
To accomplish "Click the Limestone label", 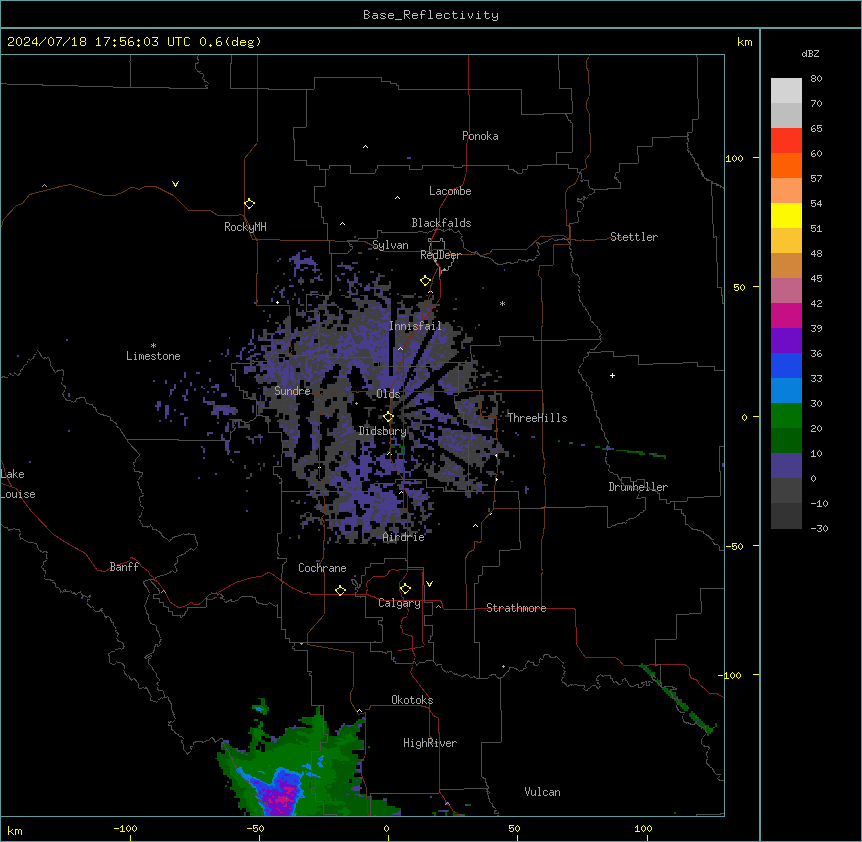I will (x=153, y=356).
